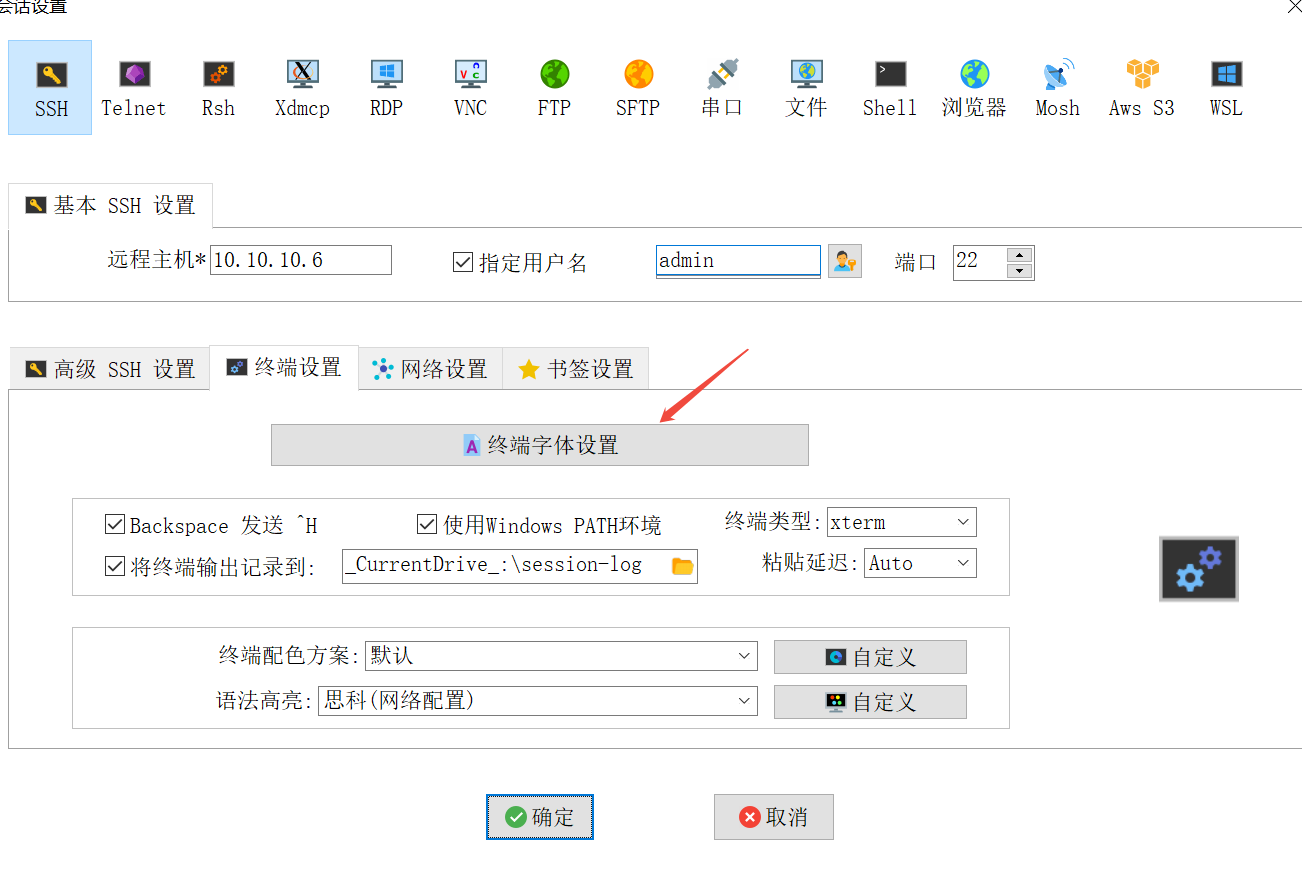Open the 终端配色方案 dropdown

click(744, 655)
